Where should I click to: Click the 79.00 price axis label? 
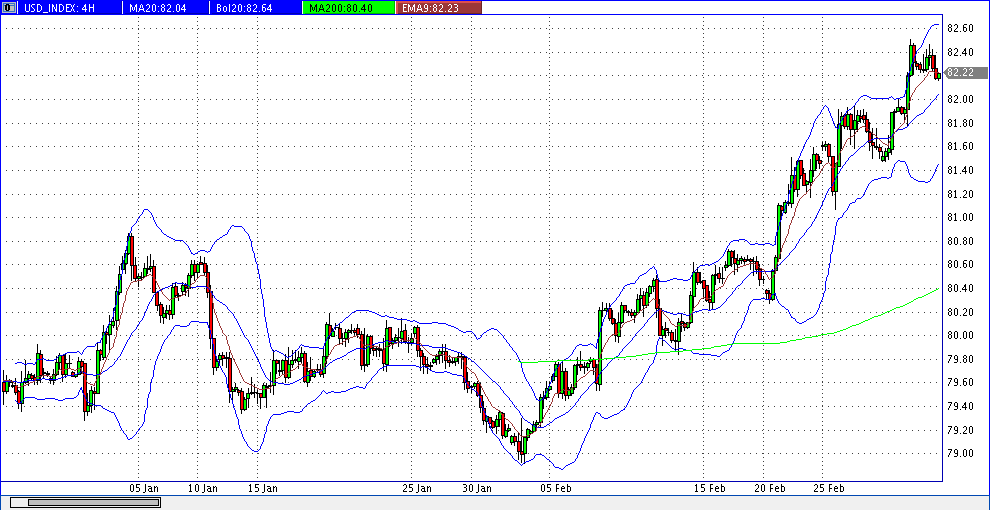[960, 453]
